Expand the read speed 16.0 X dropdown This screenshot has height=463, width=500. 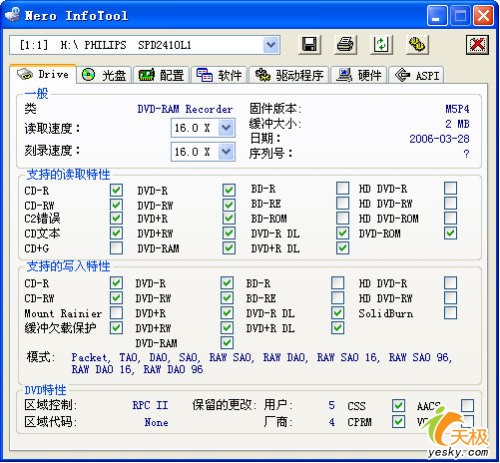point(226,127)
